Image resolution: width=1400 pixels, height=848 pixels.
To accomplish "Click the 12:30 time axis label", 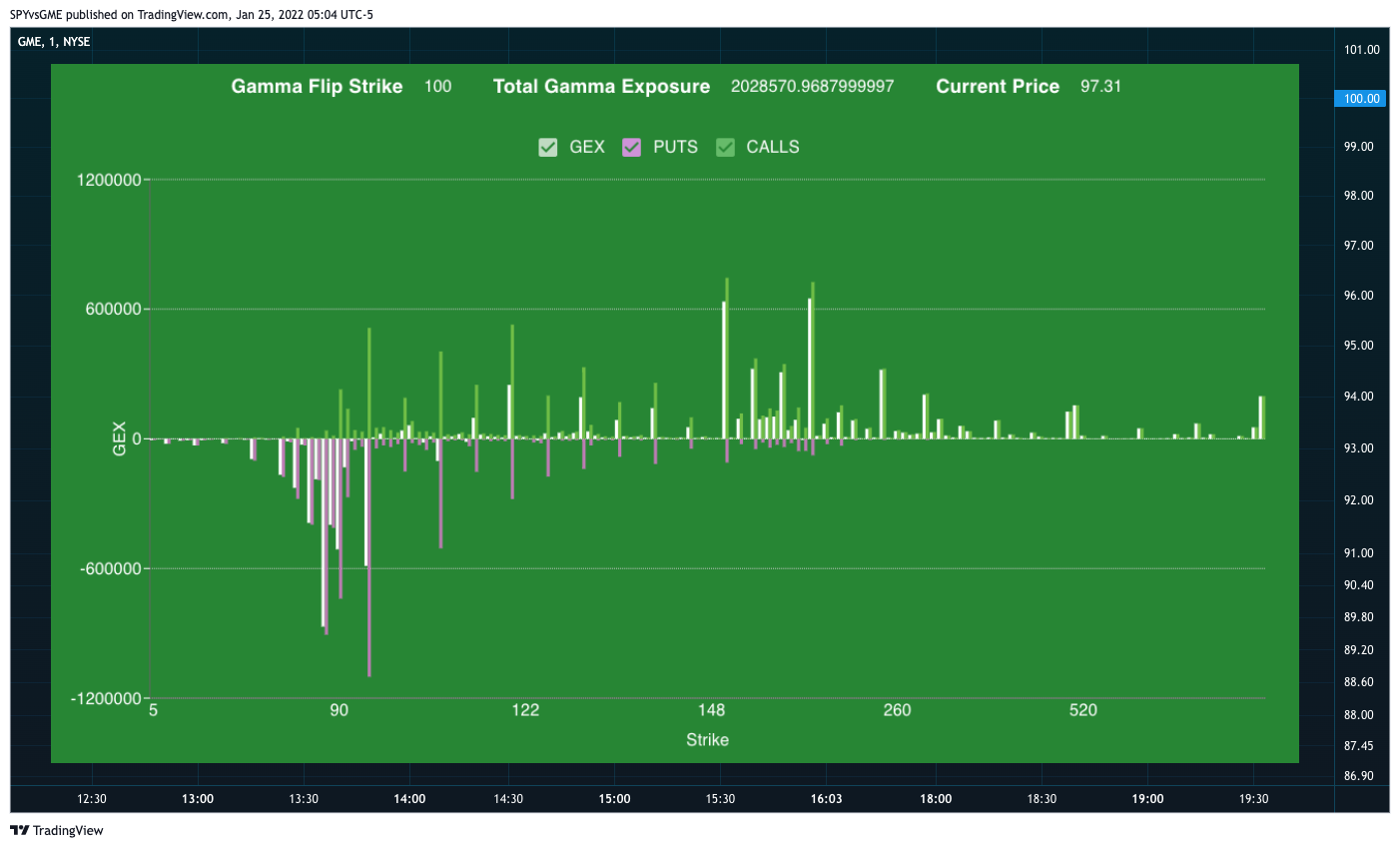I will coord(92,799).
